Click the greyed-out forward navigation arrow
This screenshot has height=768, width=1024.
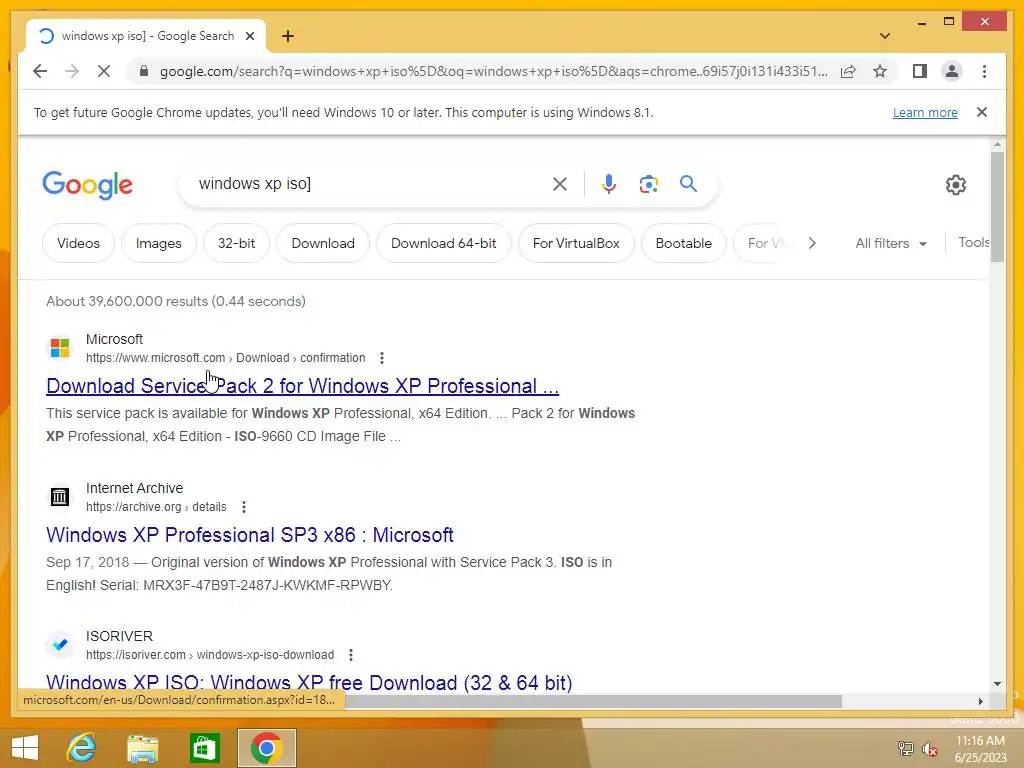[72, 71]
